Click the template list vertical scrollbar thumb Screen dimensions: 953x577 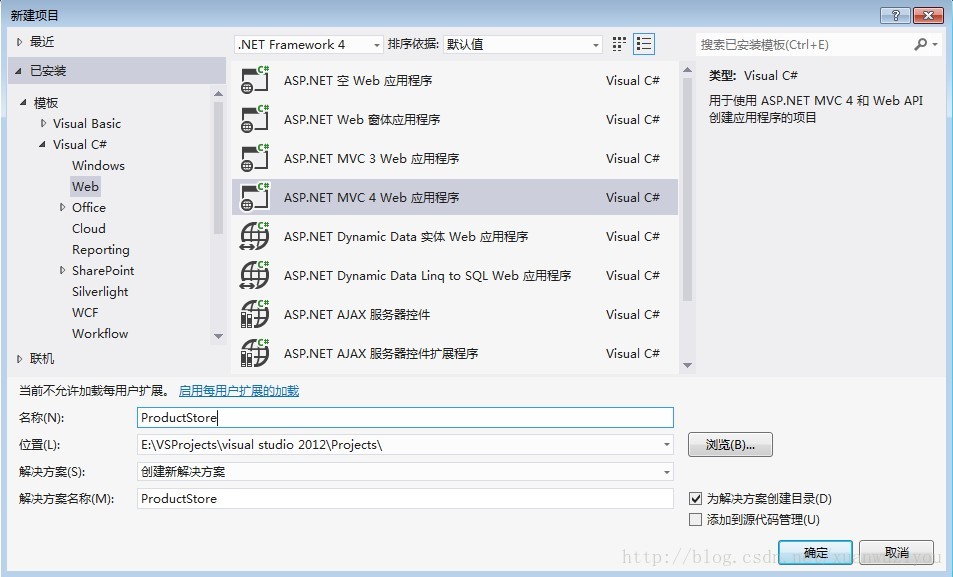tap(687, 189)
